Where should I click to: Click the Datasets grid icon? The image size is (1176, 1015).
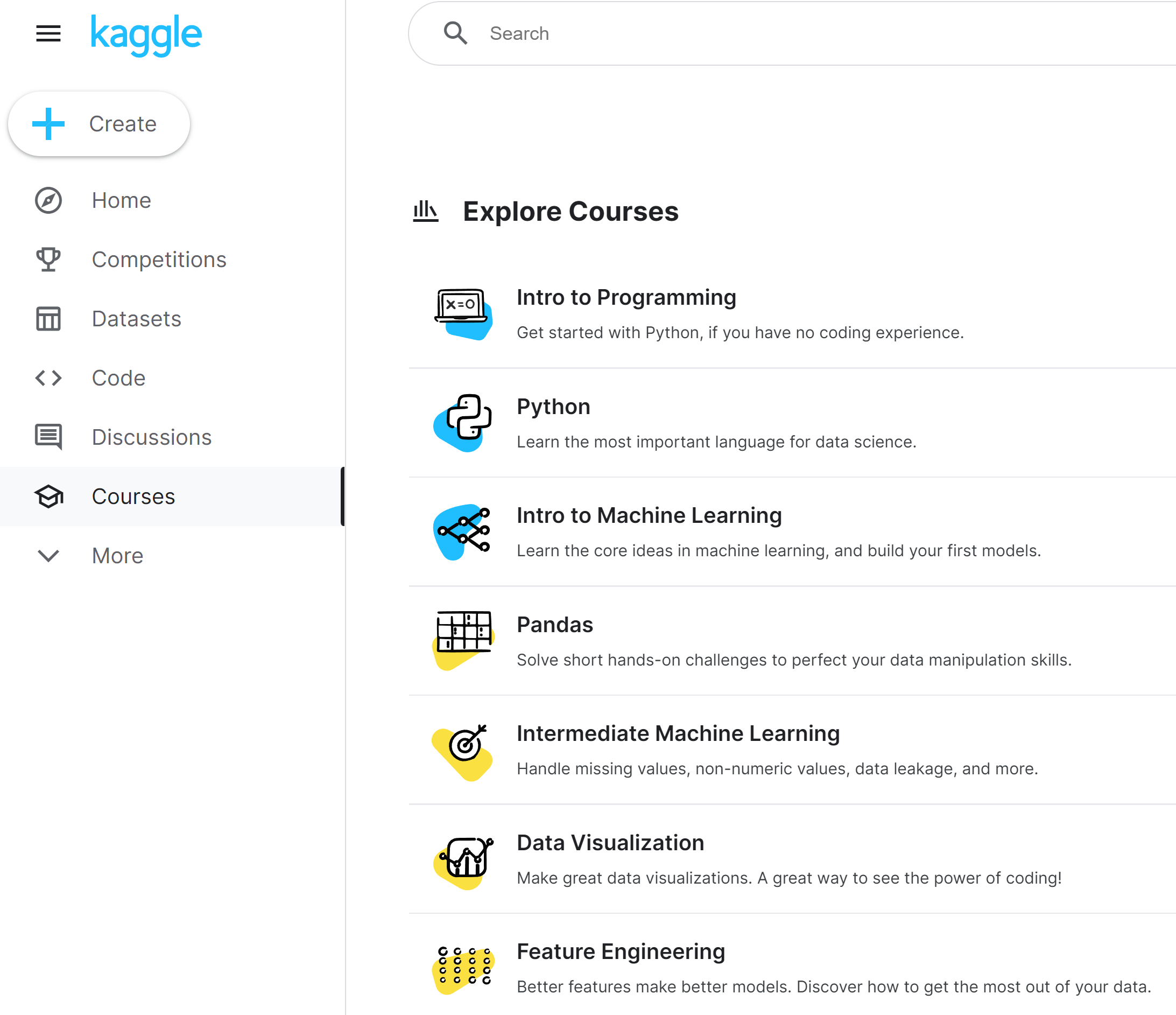pos(49,319)
